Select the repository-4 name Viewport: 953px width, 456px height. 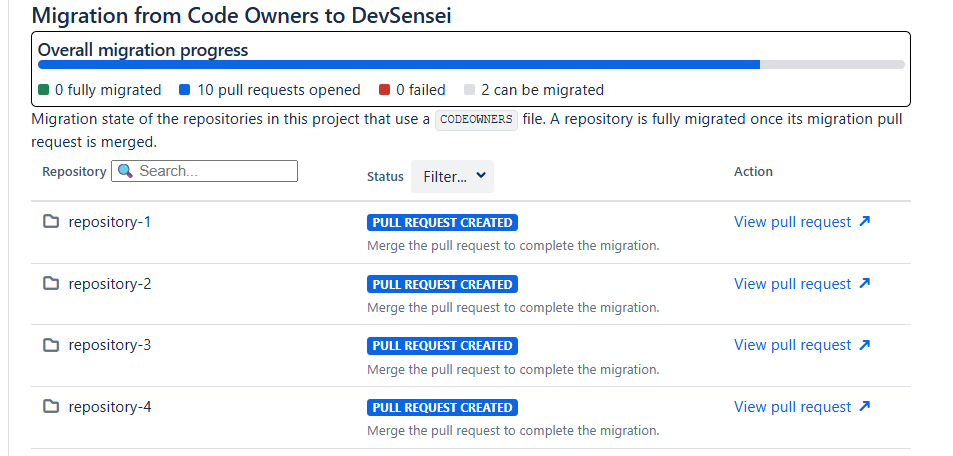(x=109, y=407)
